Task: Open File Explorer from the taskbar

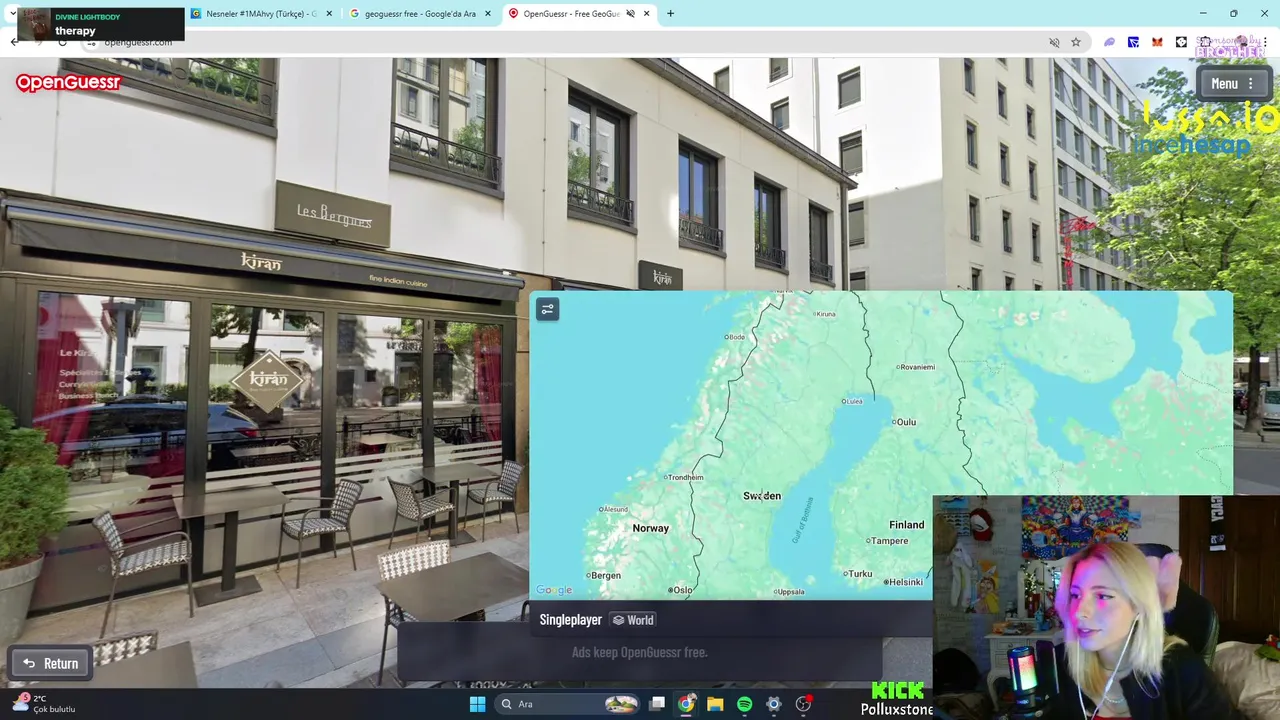Action: pyautogui.click(x=715, y=704)
